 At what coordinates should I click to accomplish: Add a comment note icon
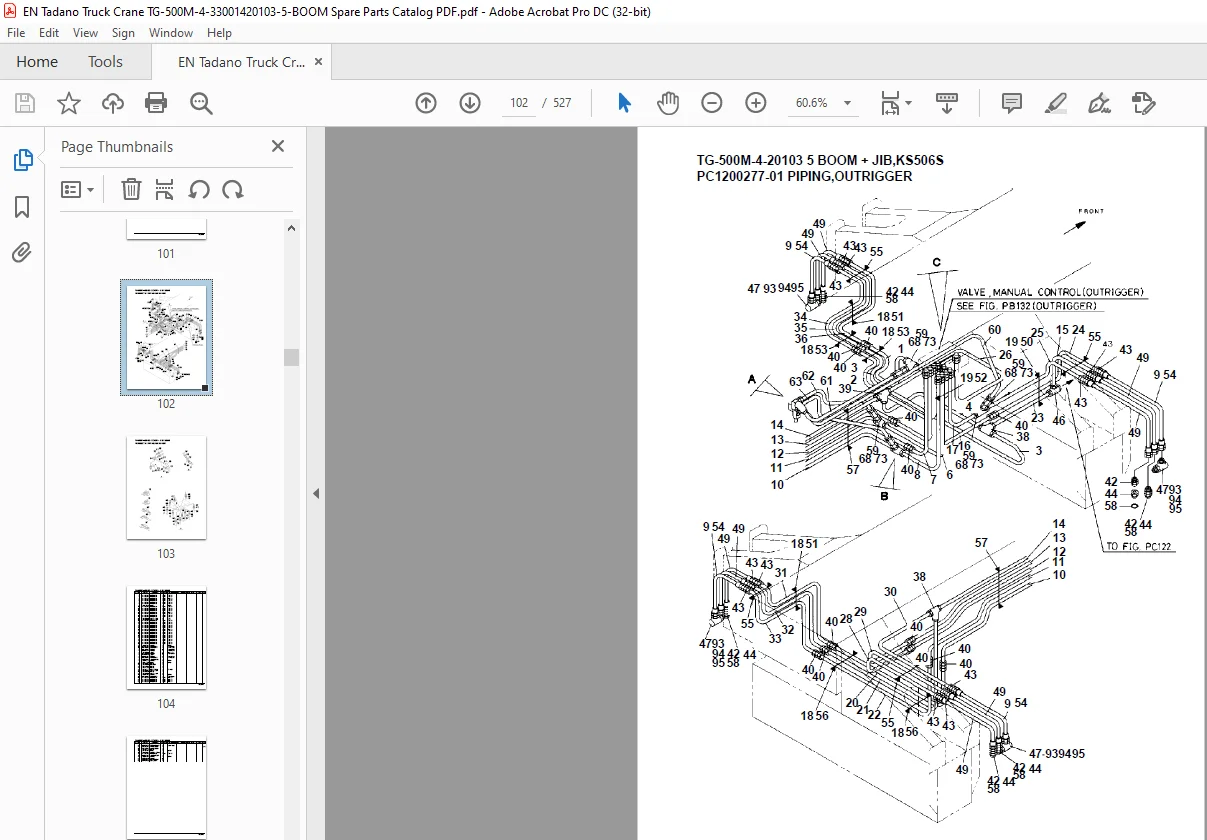(x=1012, y=103)
